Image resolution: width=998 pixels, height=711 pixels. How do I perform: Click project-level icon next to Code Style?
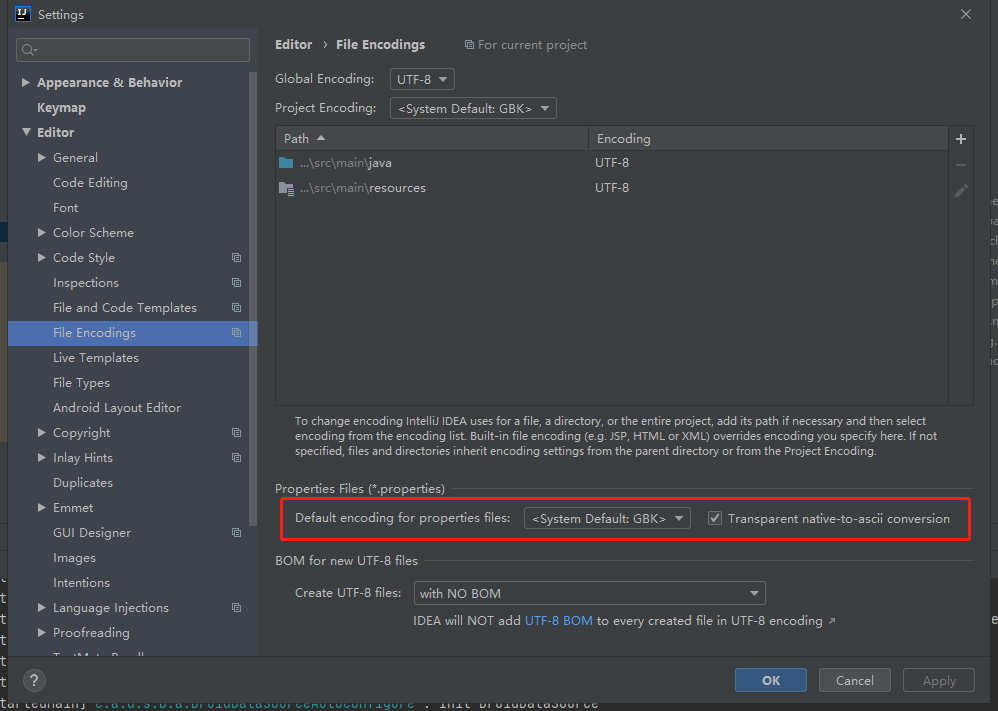coord(236,258)
